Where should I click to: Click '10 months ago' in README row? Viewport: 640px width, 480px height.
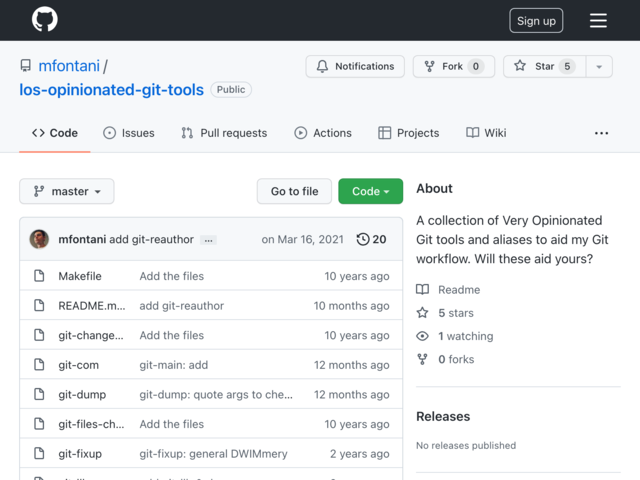(351, 306)
